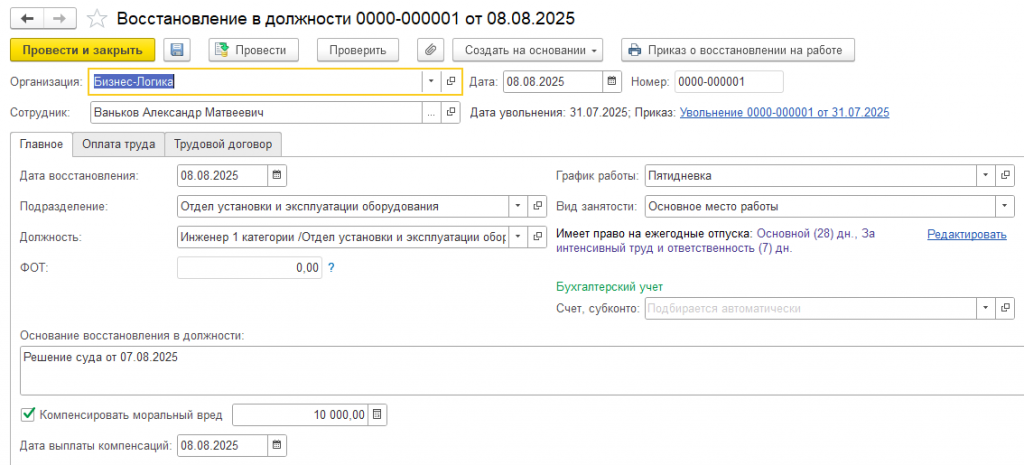Show the ФОТ help question mark
This screenshot has height=465, width=1024.
[330, 267]
